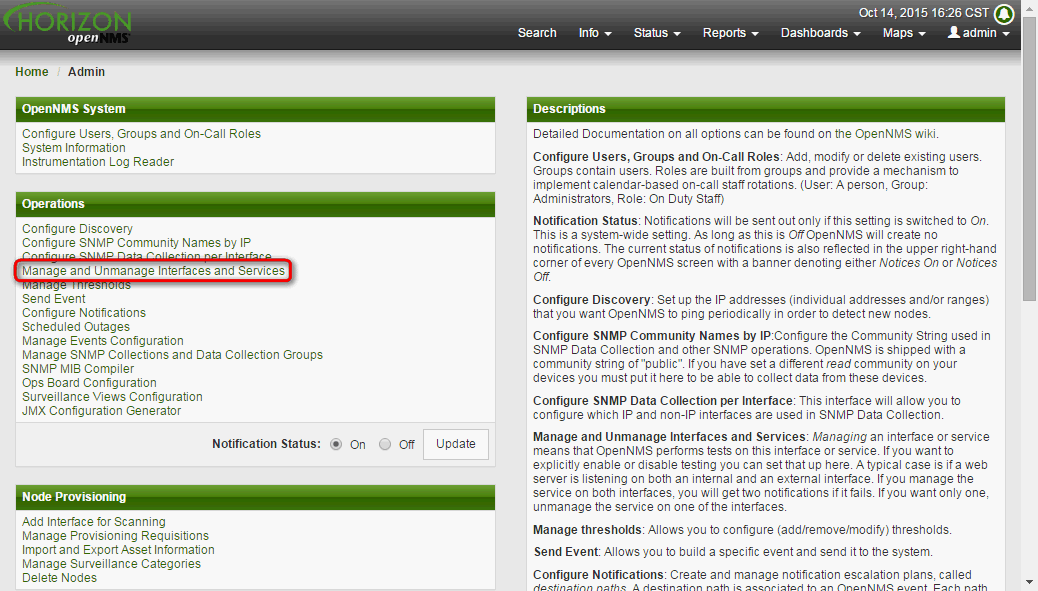
Task: Open JMX Configuration Generator
Action: point(101,410)
